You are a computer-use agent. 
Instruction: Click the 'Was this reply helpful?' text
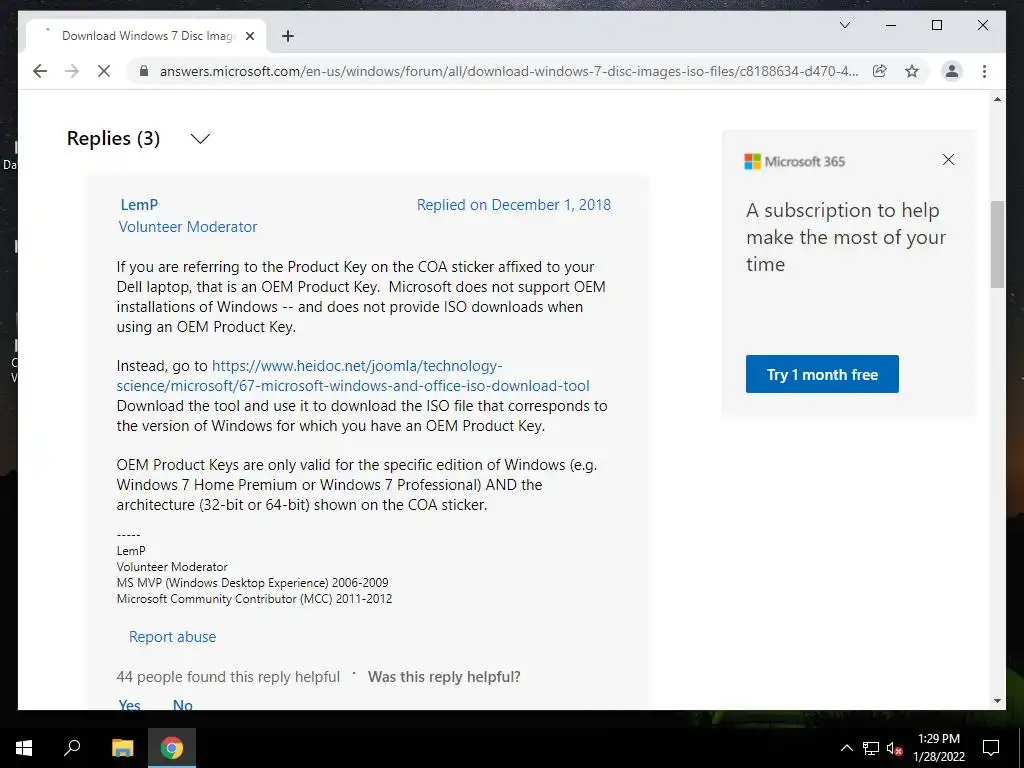tap(444, 677)
